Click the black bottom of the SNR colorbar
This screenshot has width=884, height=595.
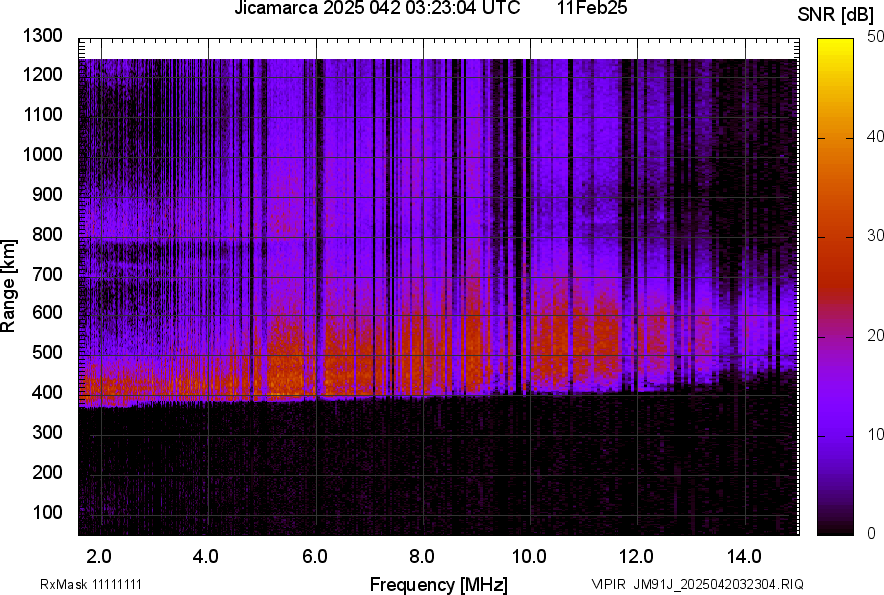[836, 526]
